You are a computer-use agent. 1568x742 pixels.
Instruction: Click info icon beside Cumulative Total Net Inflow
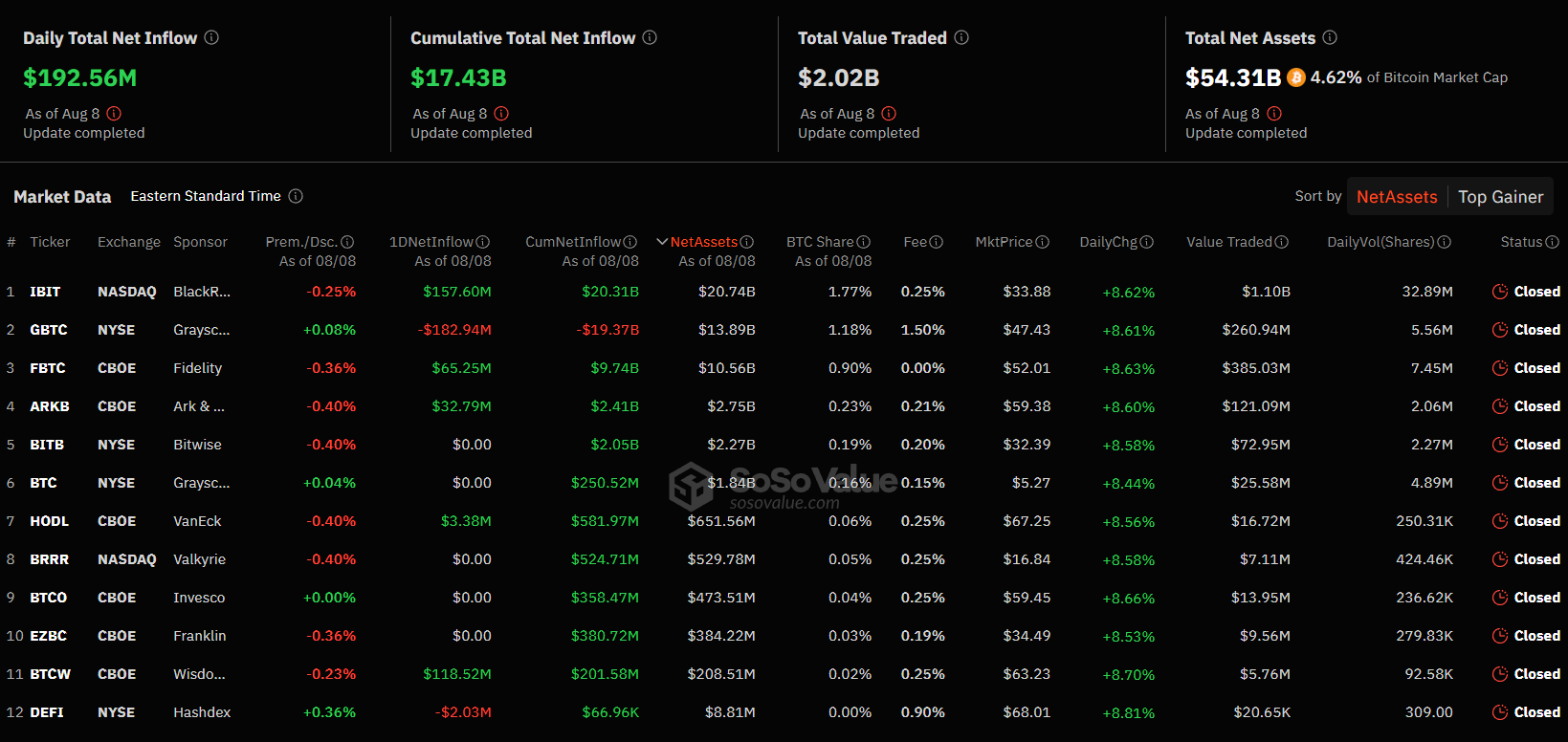point(650,37)
